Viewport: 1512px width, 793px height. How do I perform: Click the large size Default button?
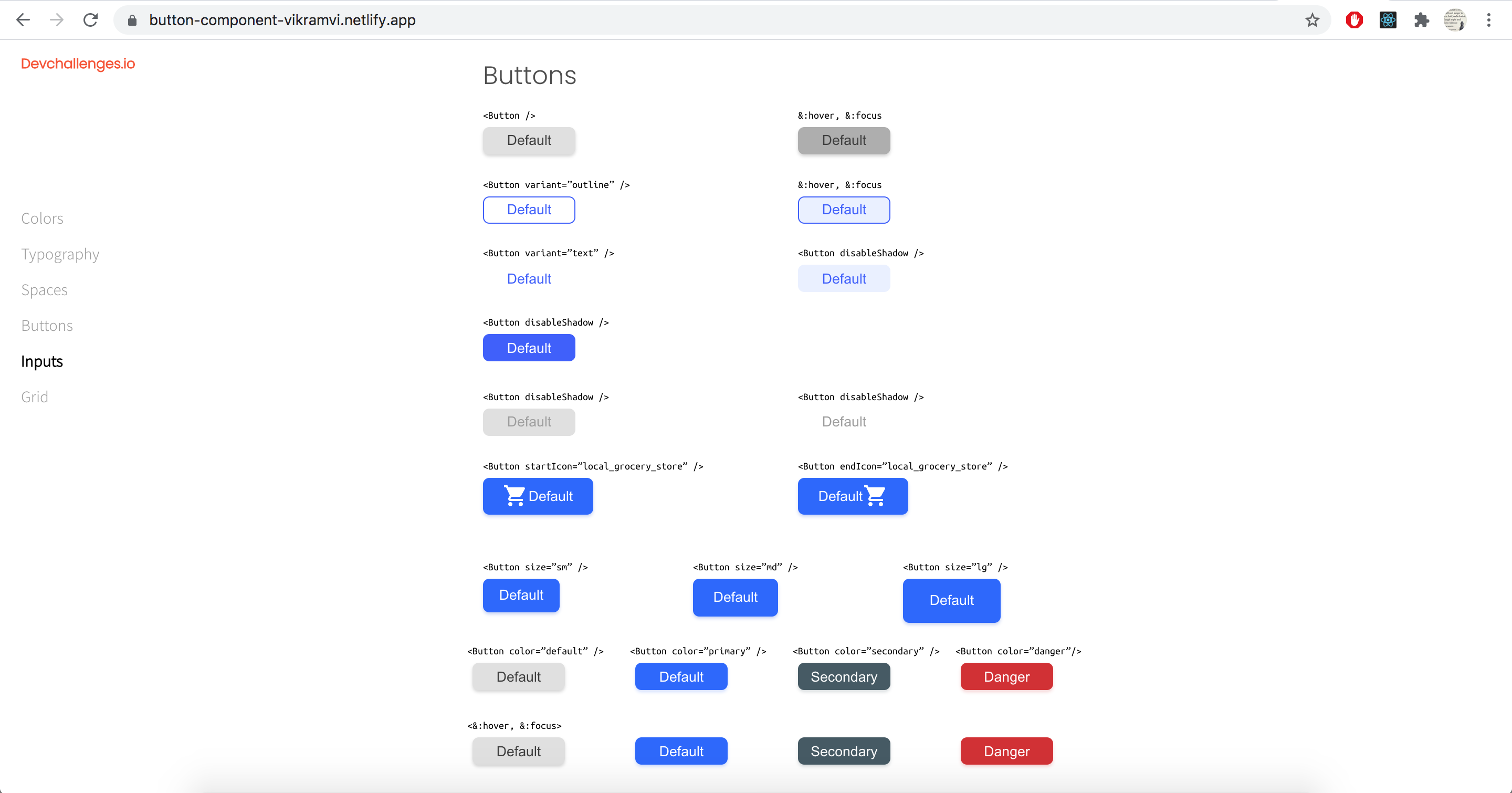coord(951,600)
